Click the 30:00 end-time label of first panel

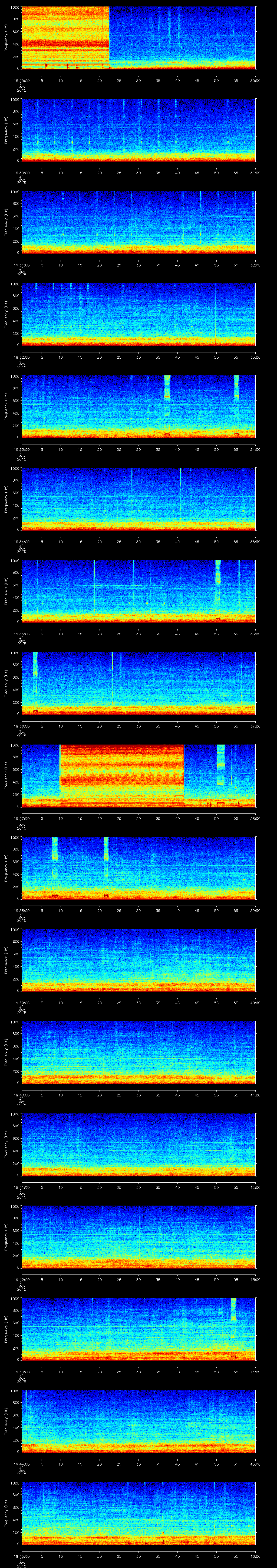pyautogui.click(x=255, y=80)
